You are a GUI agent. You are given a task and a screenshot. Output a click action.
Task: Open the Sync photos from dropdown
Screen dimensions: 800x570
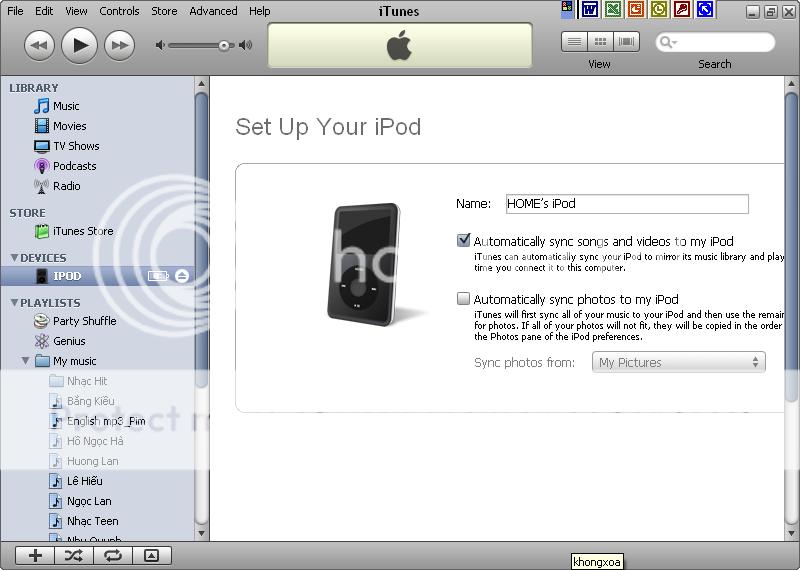(679, 362)
